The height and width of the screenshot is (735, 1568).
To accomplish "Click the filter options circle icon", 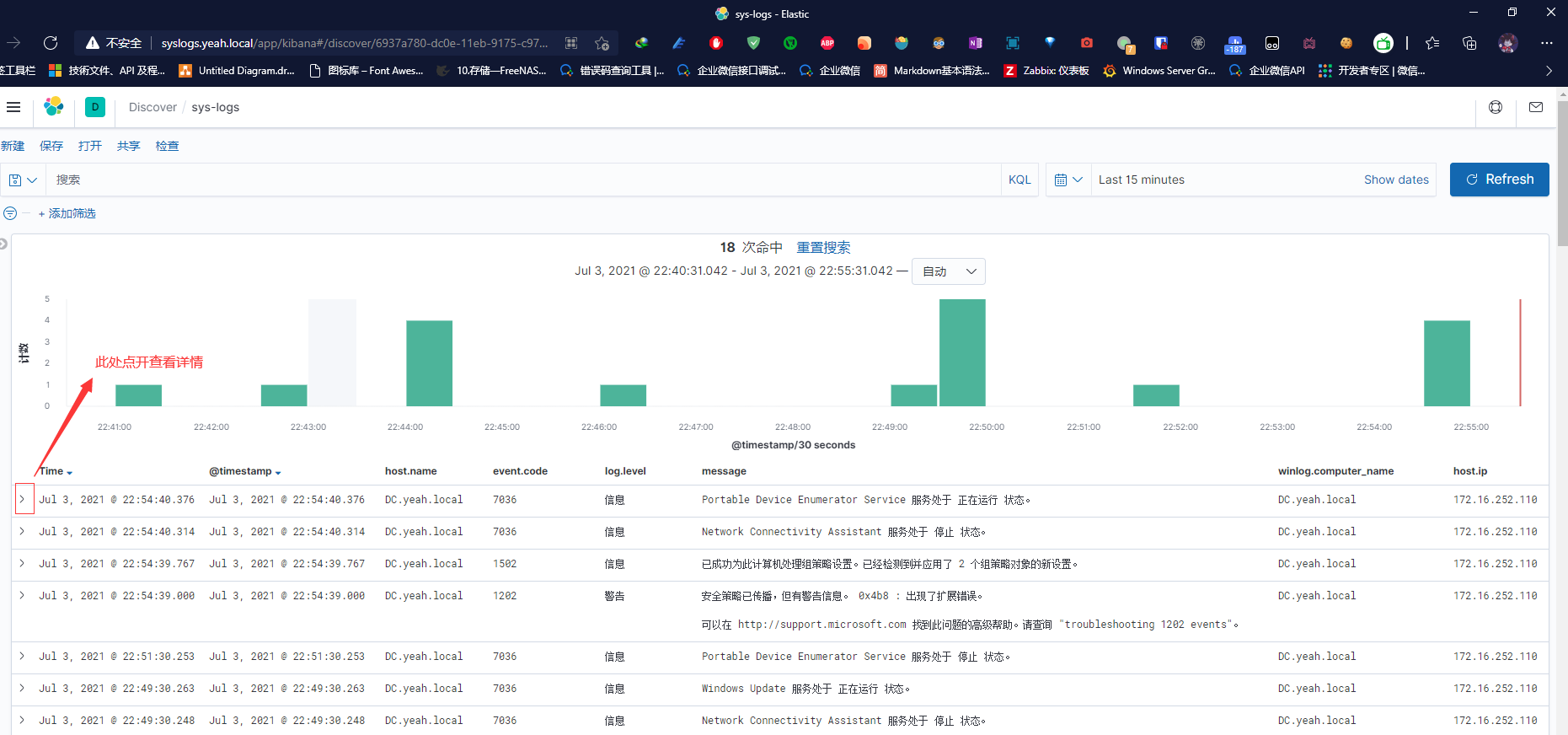I will [10, 213].
